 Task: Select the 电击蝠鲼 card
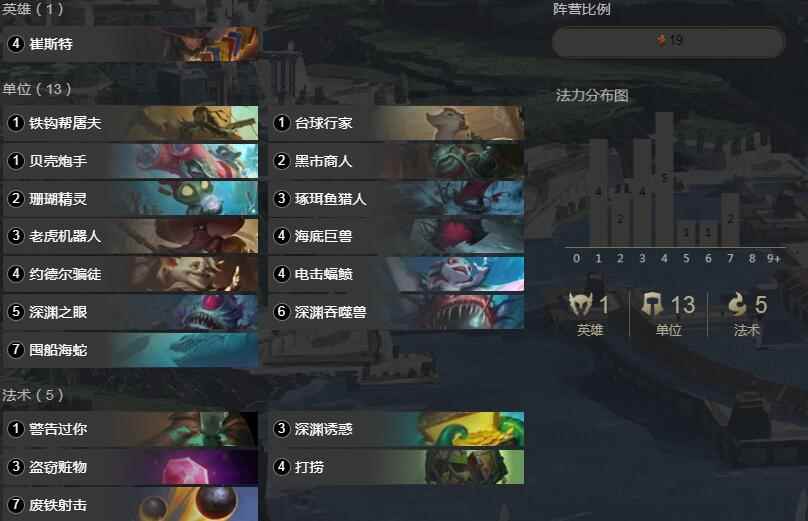pyautogui.click(x=396, y=274)
